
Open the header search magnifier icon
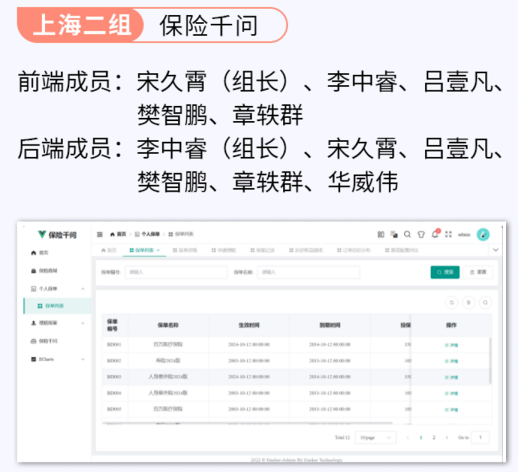407,234
